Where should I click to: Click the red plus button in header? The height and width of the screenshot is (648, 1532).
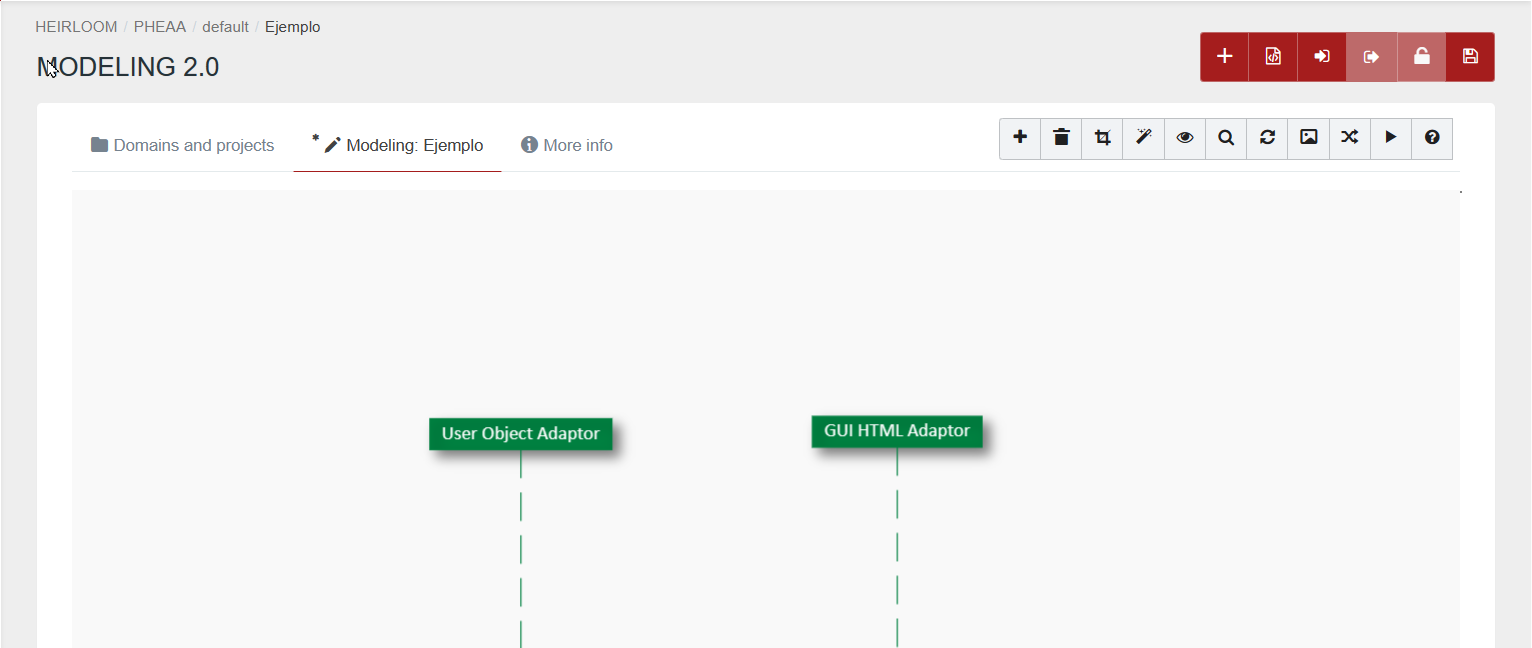tap(1224, 57)
